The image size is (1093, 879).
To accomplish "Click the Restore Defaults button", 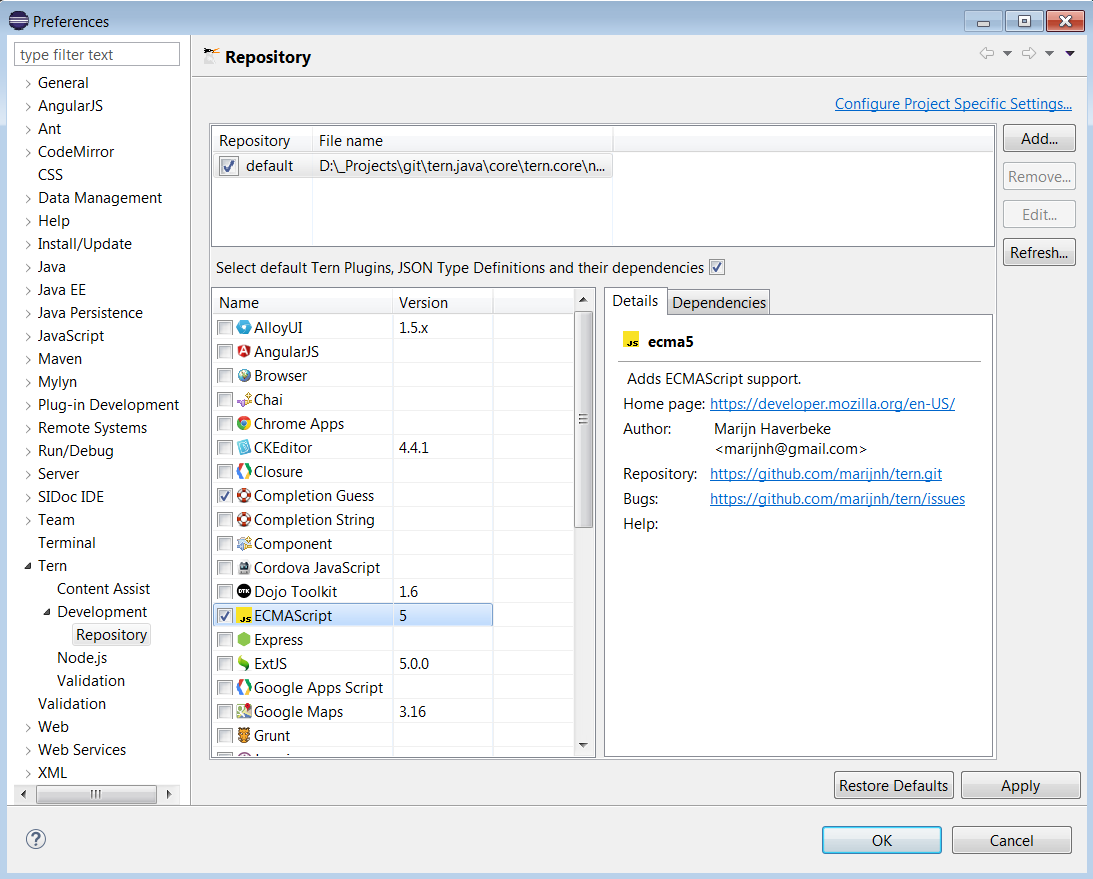I will tap(893, 785).
